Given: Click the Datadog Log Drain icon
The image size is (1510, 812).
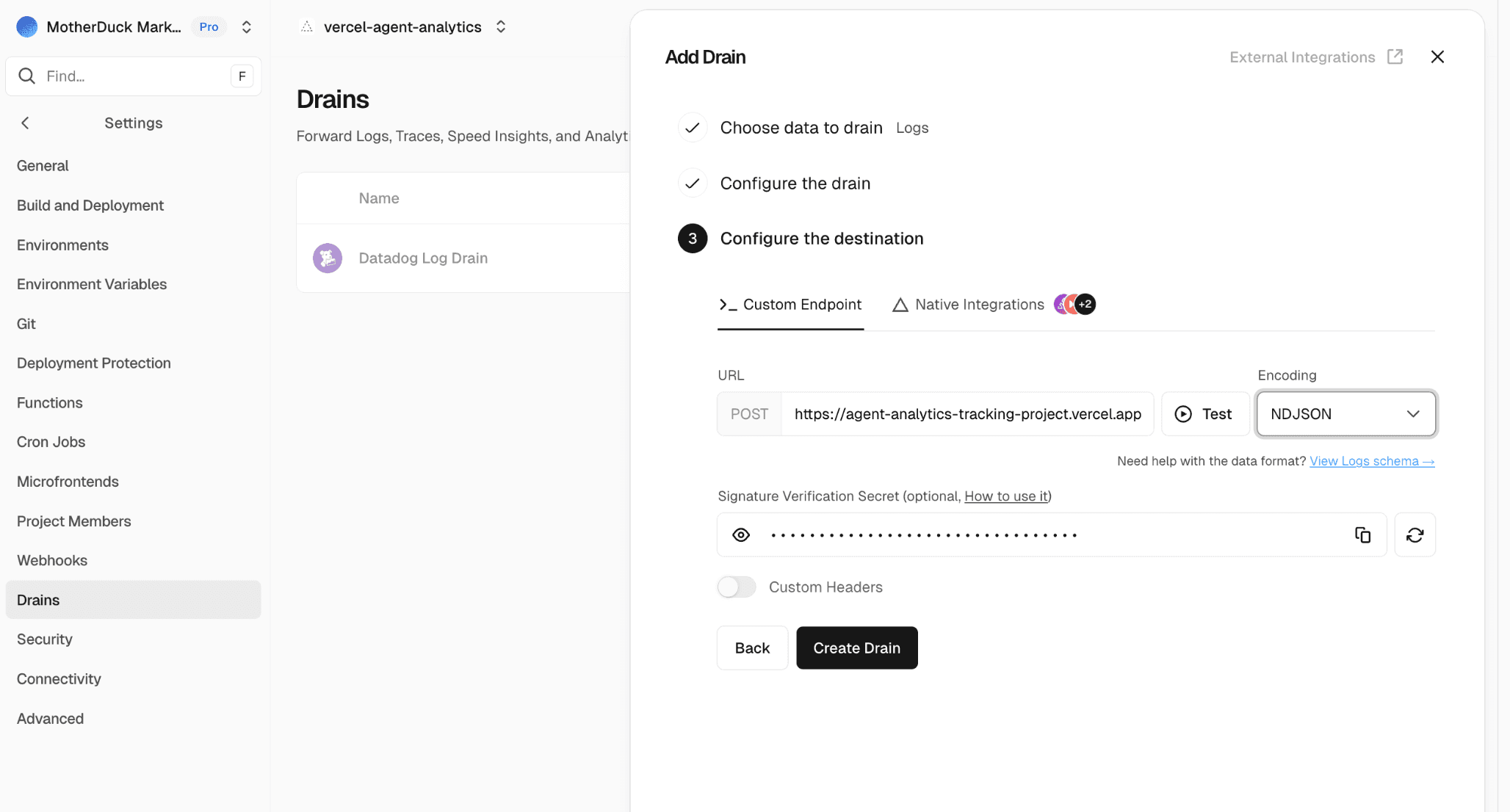Looking at the screenshot, I should (x=328, y=258).
